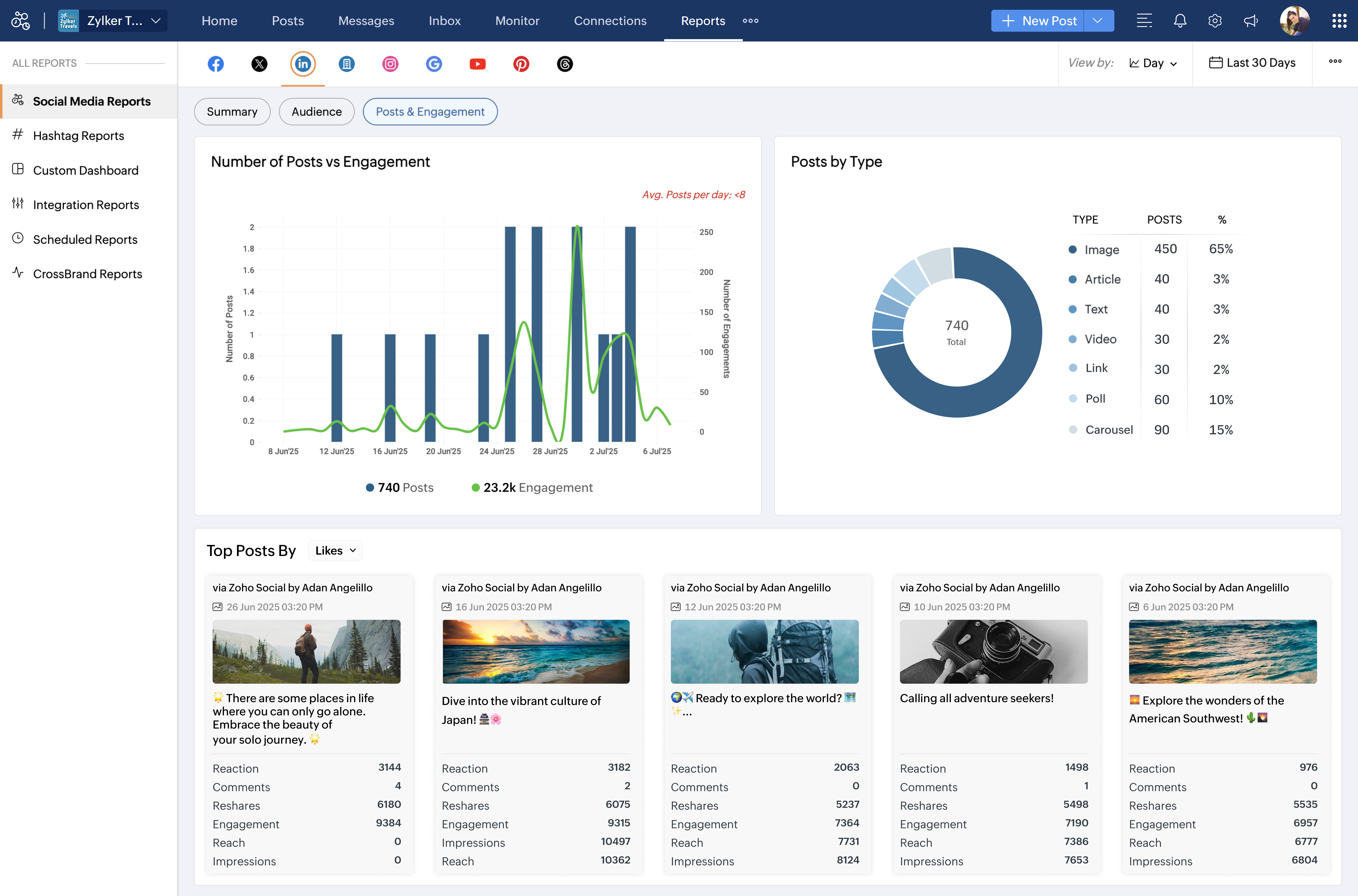Open Social Media Reports in sidebar
Screen dimensions: 1358x896
[x=89, y=101]
